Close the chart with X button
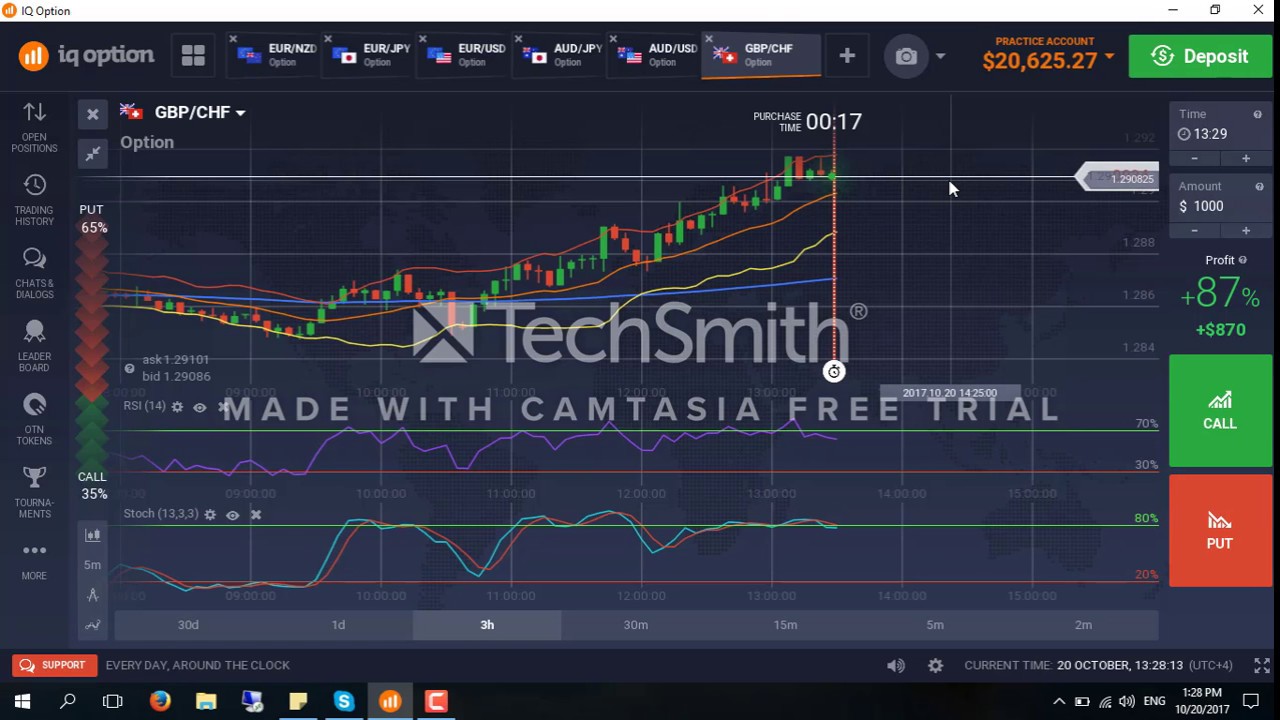This screenshot has height=720, width=1280. point(93,114)
